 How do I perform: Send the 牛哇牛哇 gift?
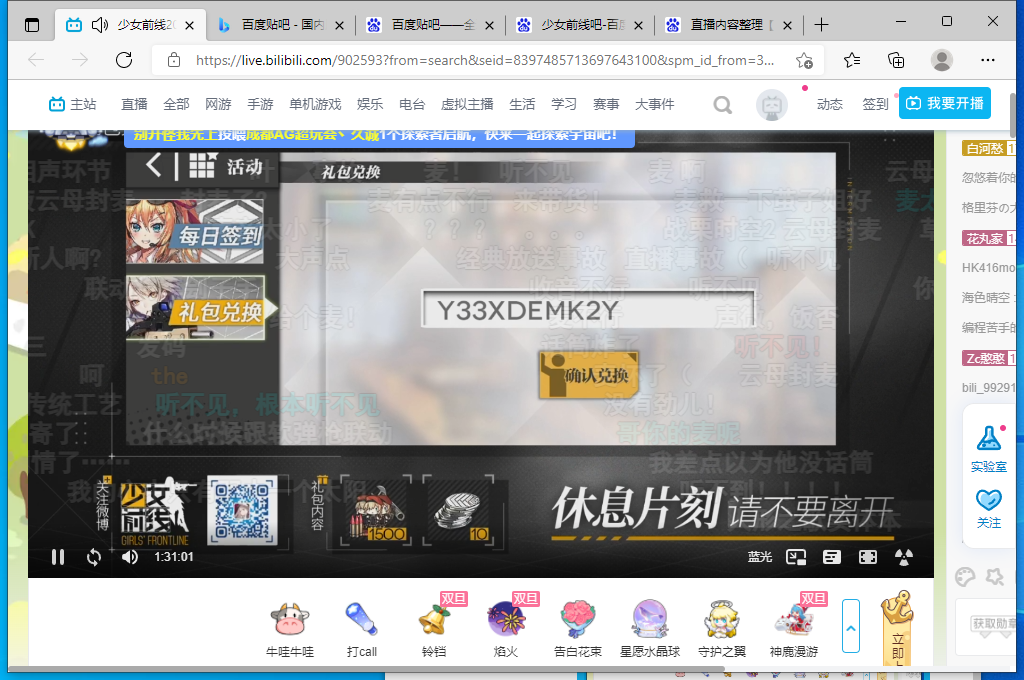(x=290, y=629)
